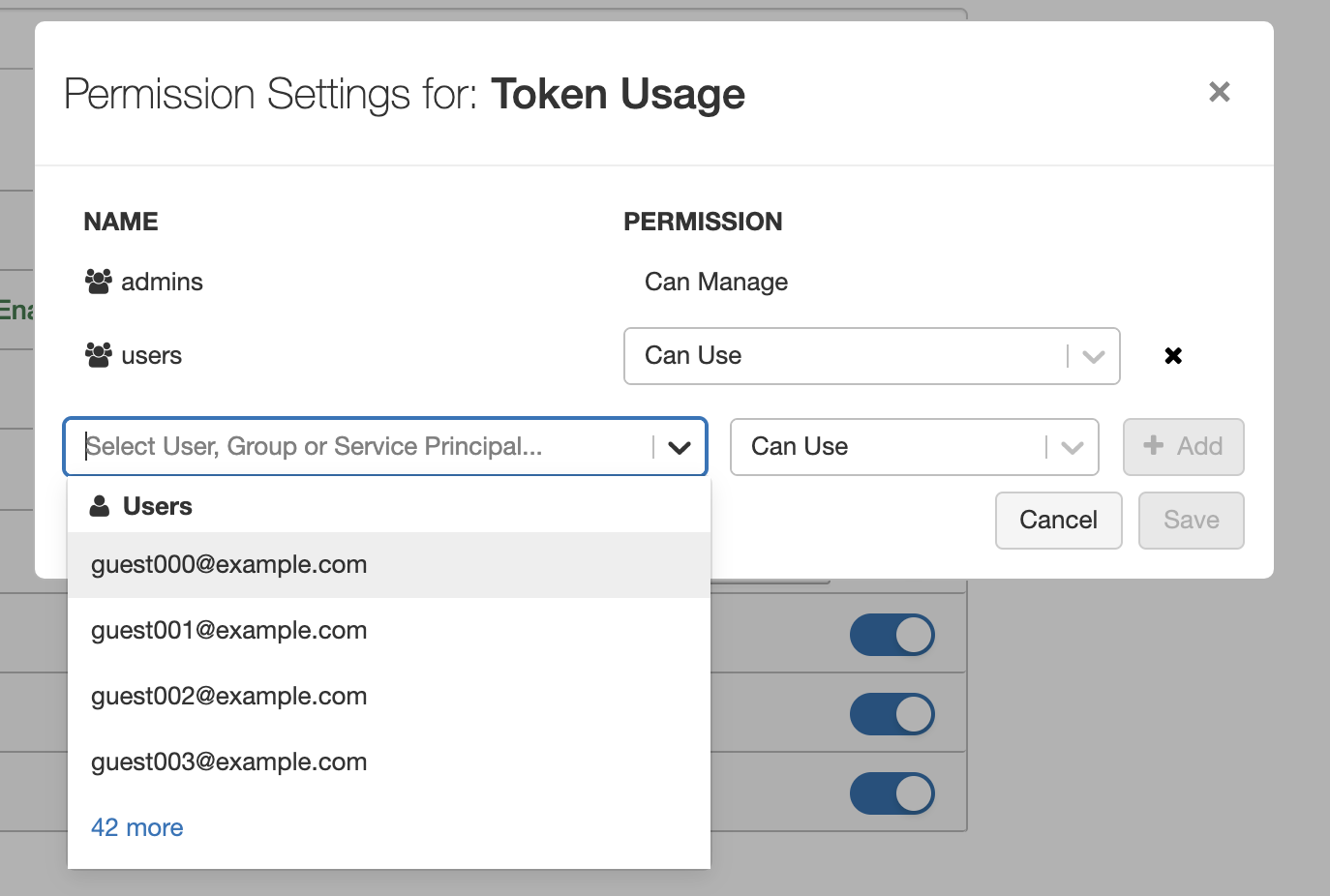Open the new-entry Can Use permission dropdown
1330x896 pixels.
914,446
